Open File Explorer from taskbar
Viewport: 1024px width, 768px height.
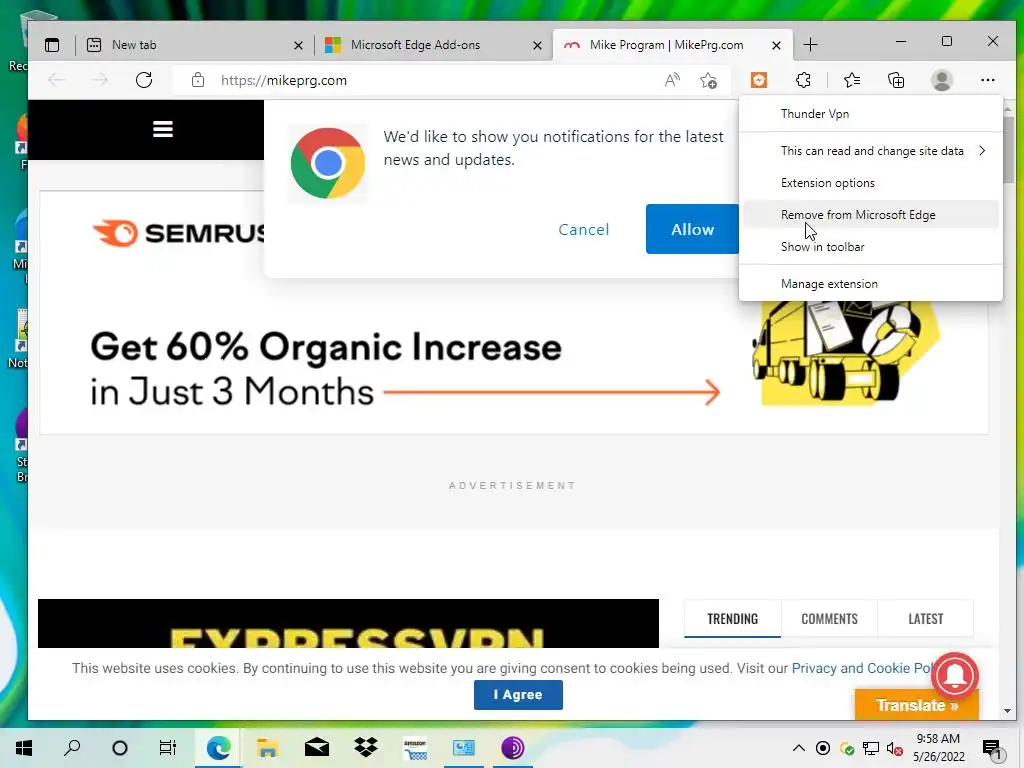coord(267,748)
